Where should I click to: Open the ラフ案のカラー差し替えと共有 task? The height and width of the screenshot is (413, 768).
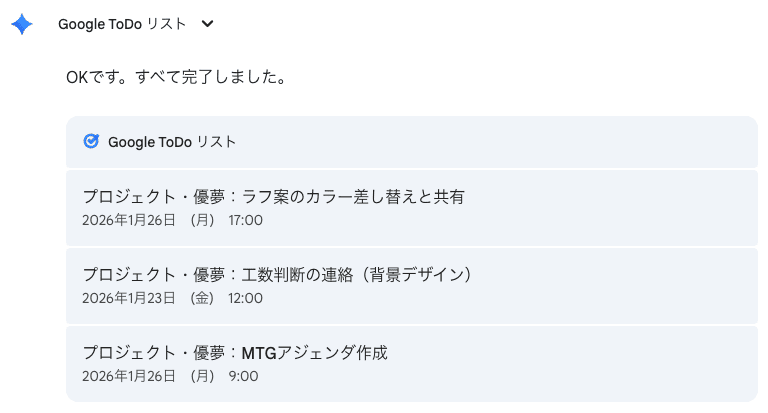[x=273, y=197]
